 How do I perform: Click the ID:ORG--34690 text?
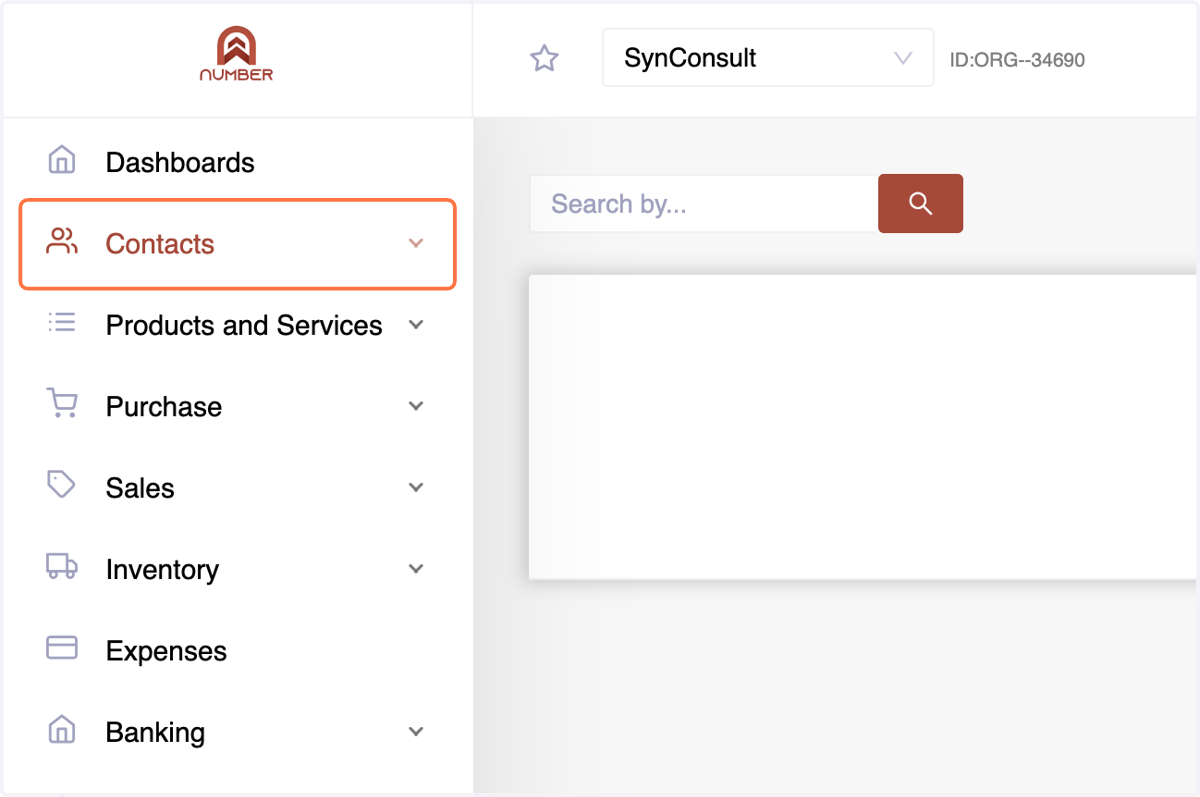1017,60
